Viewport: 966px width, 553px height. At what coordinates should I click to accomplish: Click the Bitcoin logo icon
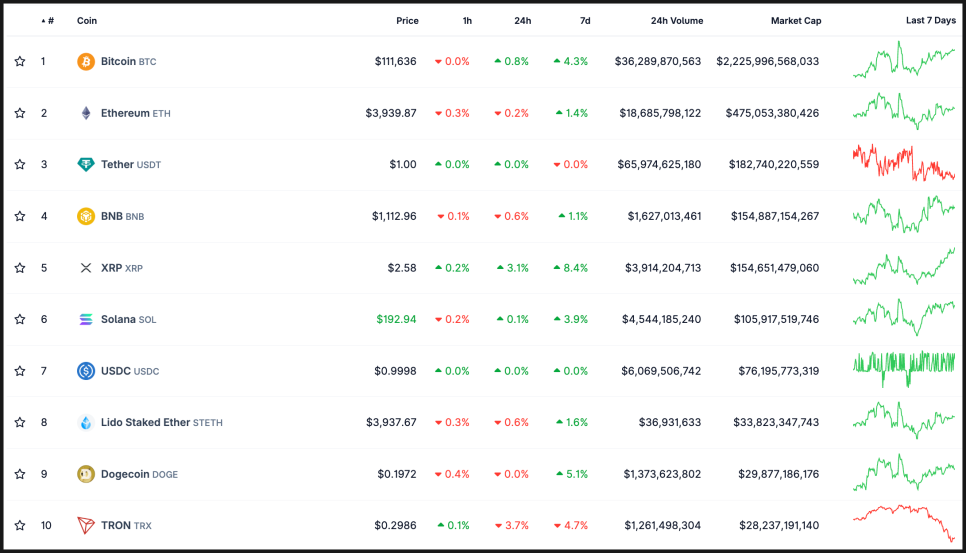click(86, 62)
